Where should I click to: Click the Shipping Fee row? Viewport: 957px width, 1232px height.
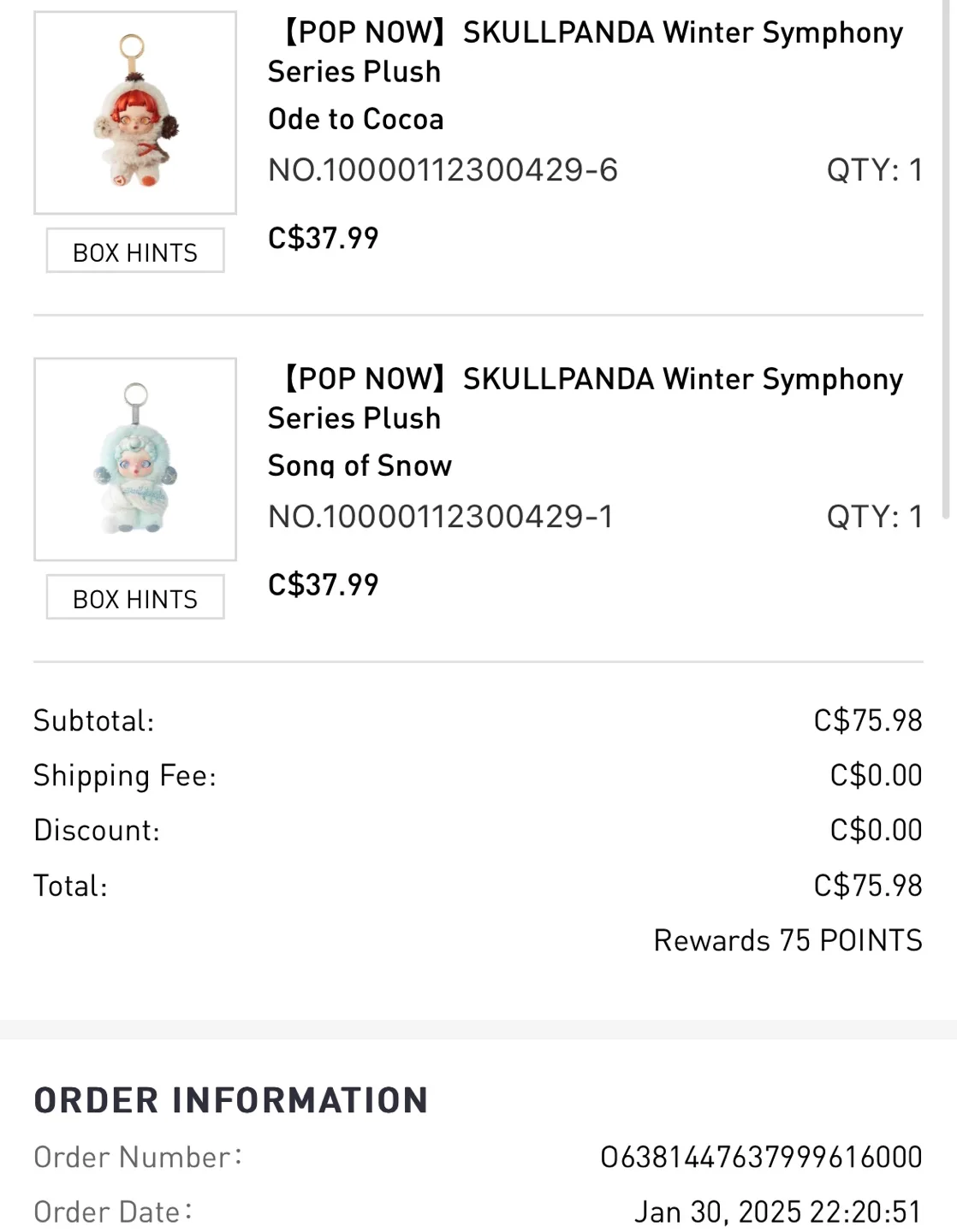click(125, 775)
